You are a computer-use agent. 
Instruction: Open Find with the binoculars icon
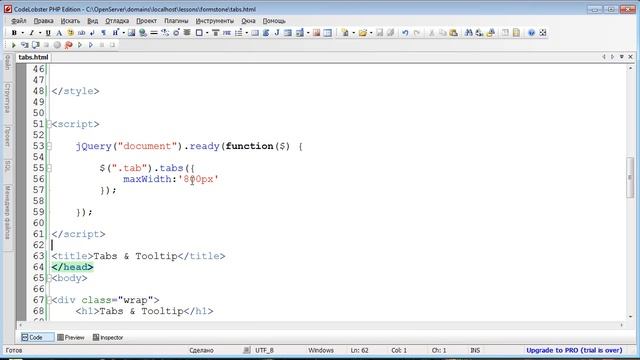click(469, 33)
